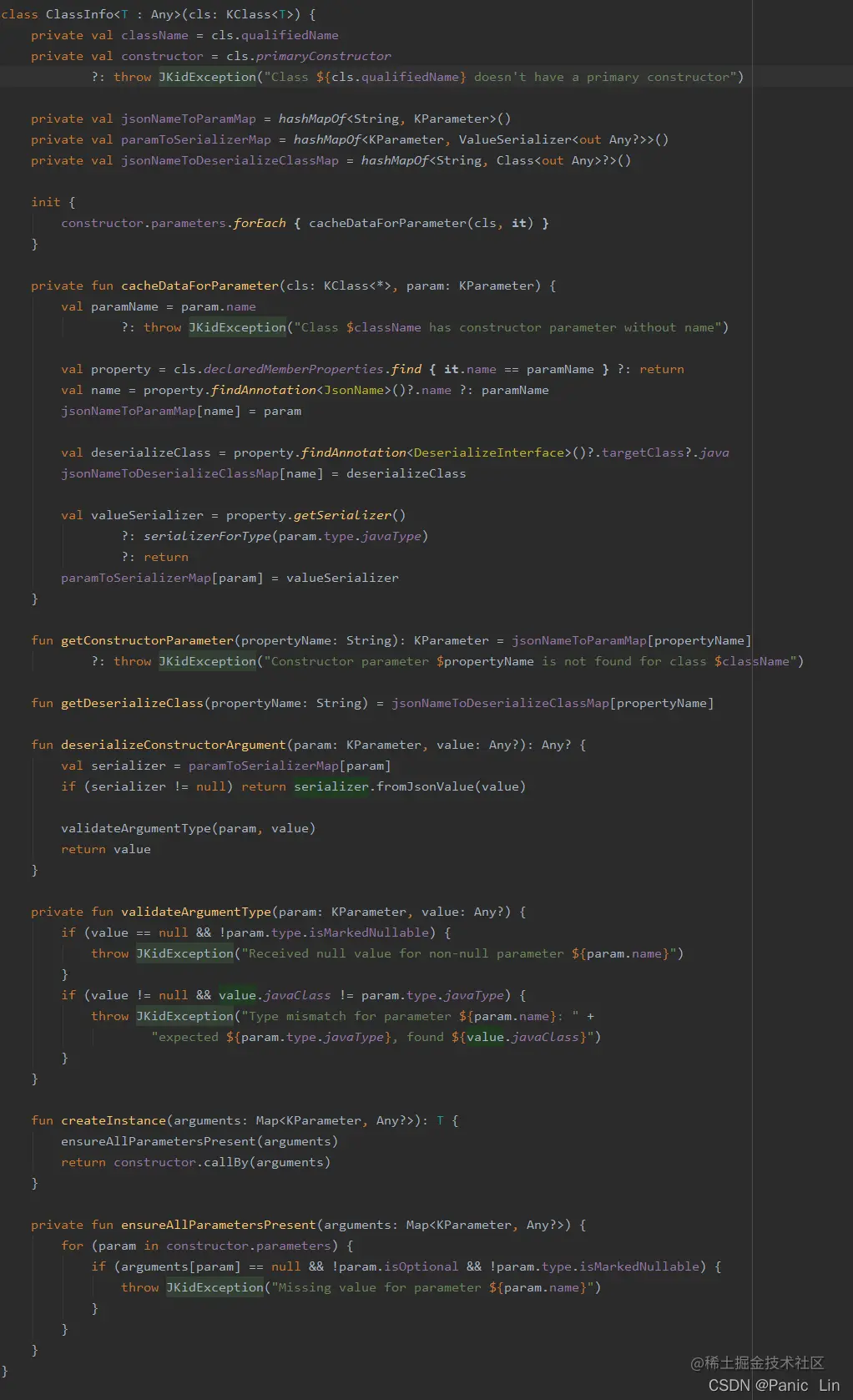The image size is (853, 1400).
Task: Click the 'private fun cacheDataForParameter' definition name
Action: coord(200,286)
